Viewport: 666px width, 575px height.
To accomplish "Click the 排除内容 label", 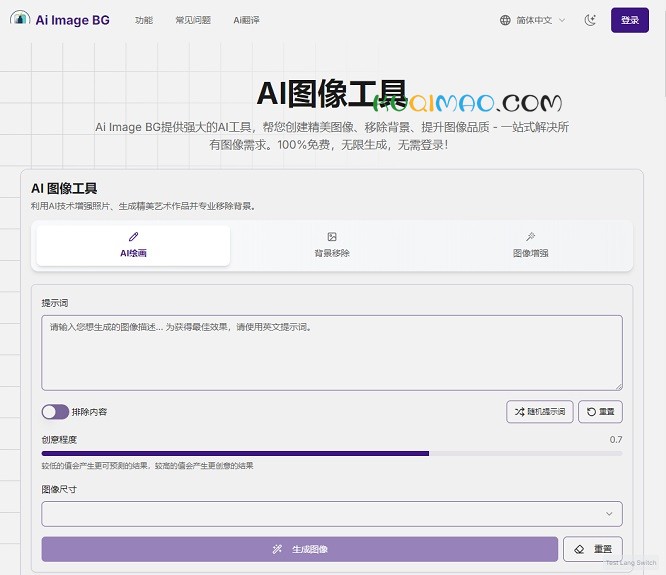I will [x=89, y=412].
